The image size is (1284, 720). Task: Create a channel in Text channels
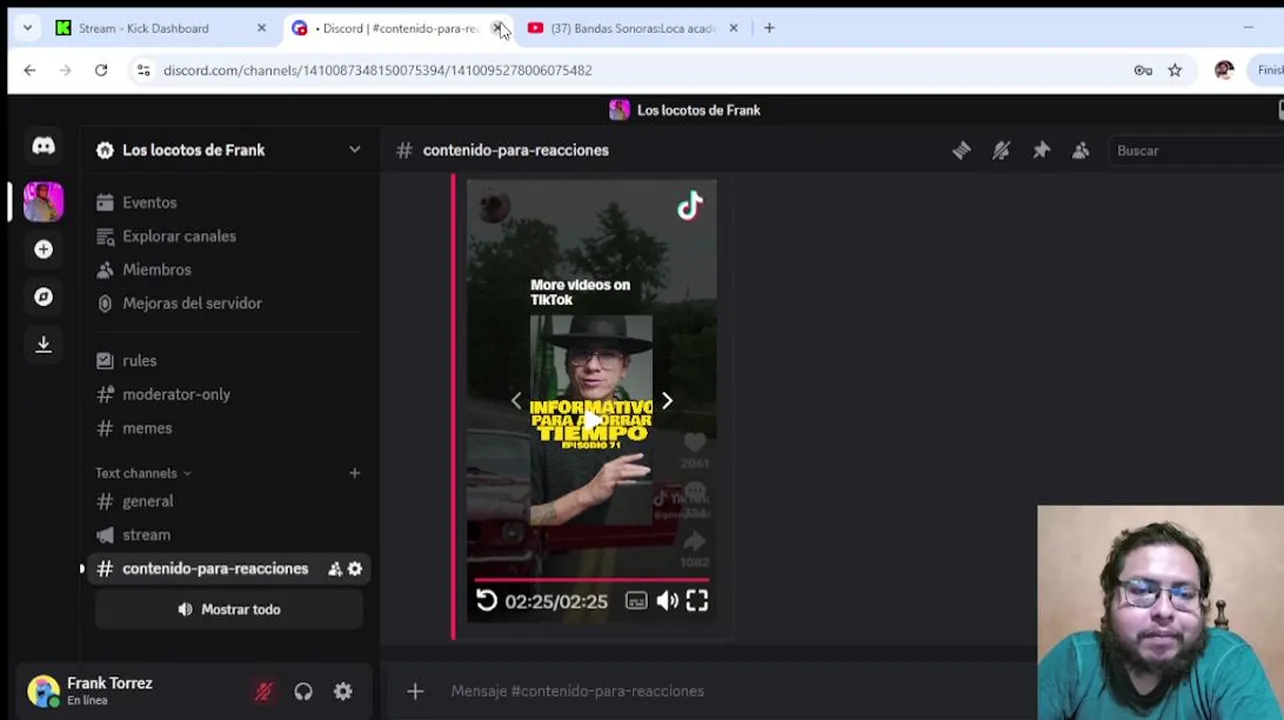(x=354, y=473)
